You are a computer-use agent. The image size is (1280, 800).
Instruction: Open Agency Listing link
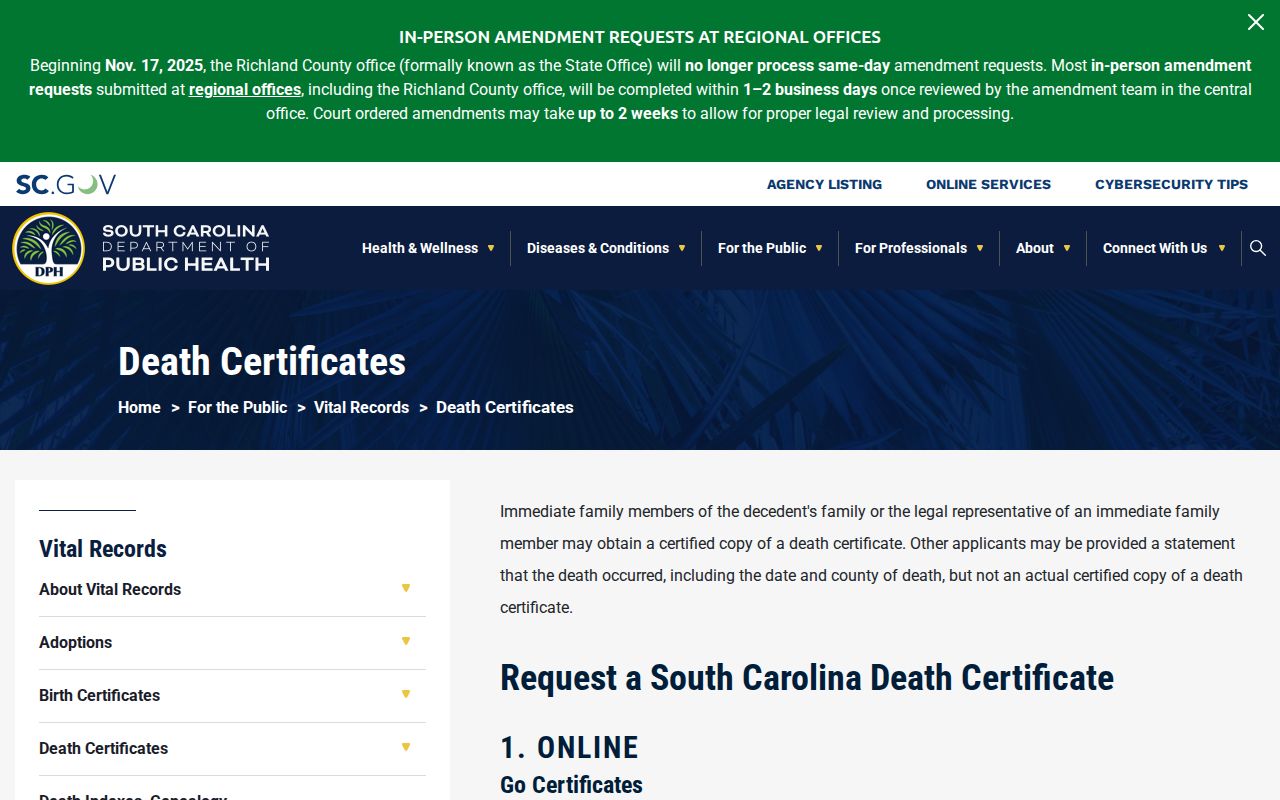click(824, 184)
